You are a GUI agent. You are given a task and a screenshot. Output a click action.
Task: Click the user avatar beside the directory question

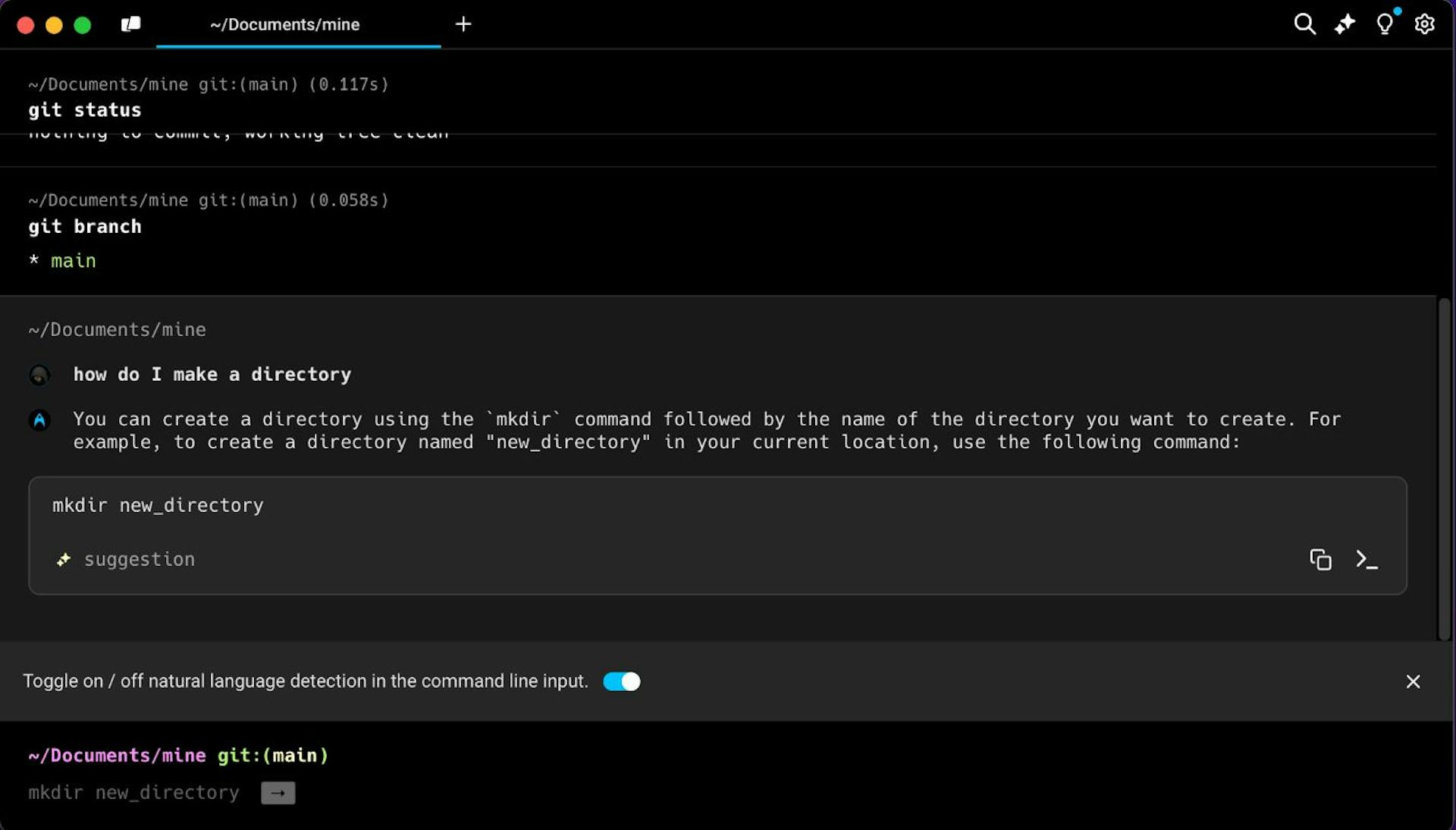(39, 375)
